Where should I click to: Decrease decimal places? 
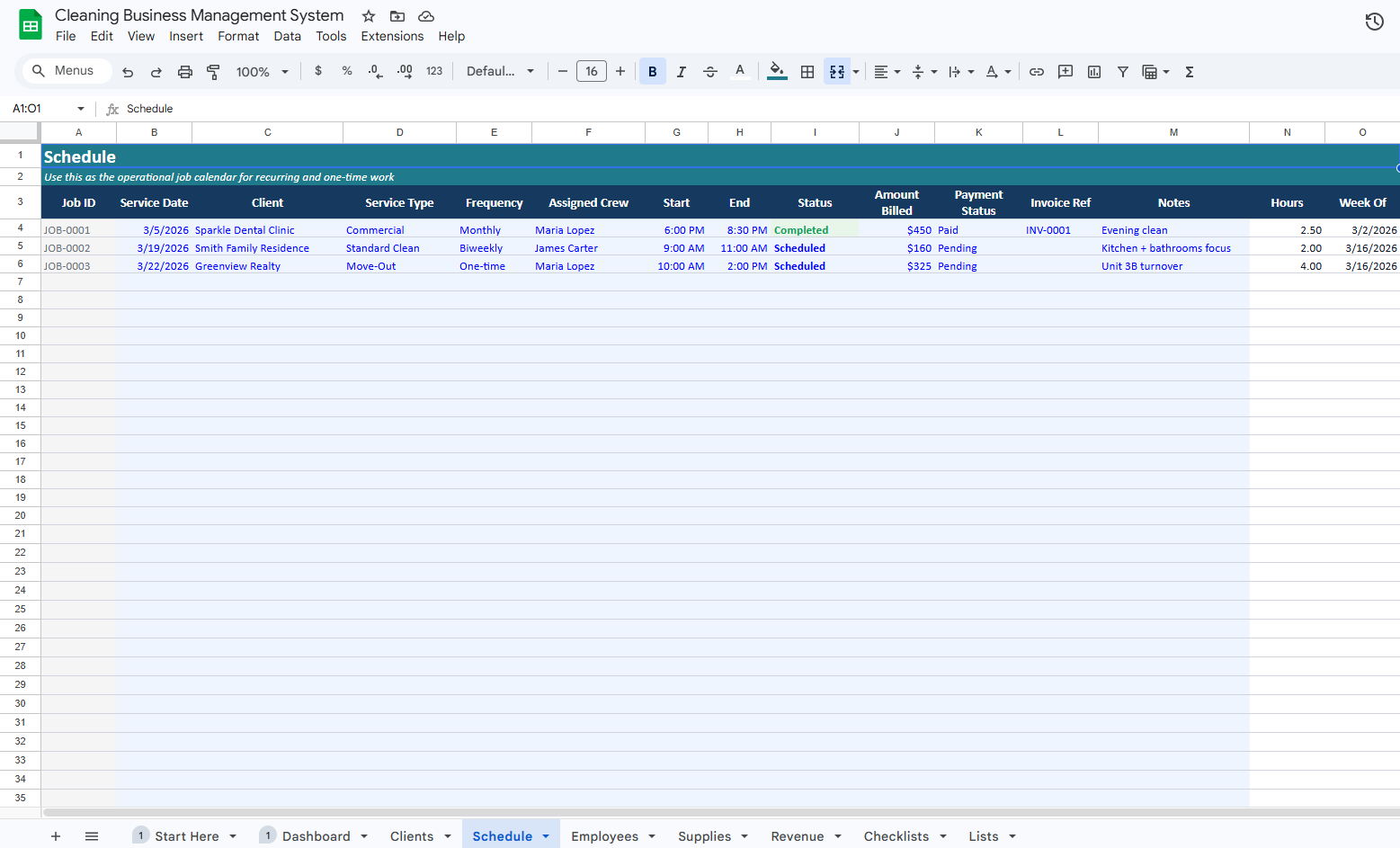tap(376, 71)
